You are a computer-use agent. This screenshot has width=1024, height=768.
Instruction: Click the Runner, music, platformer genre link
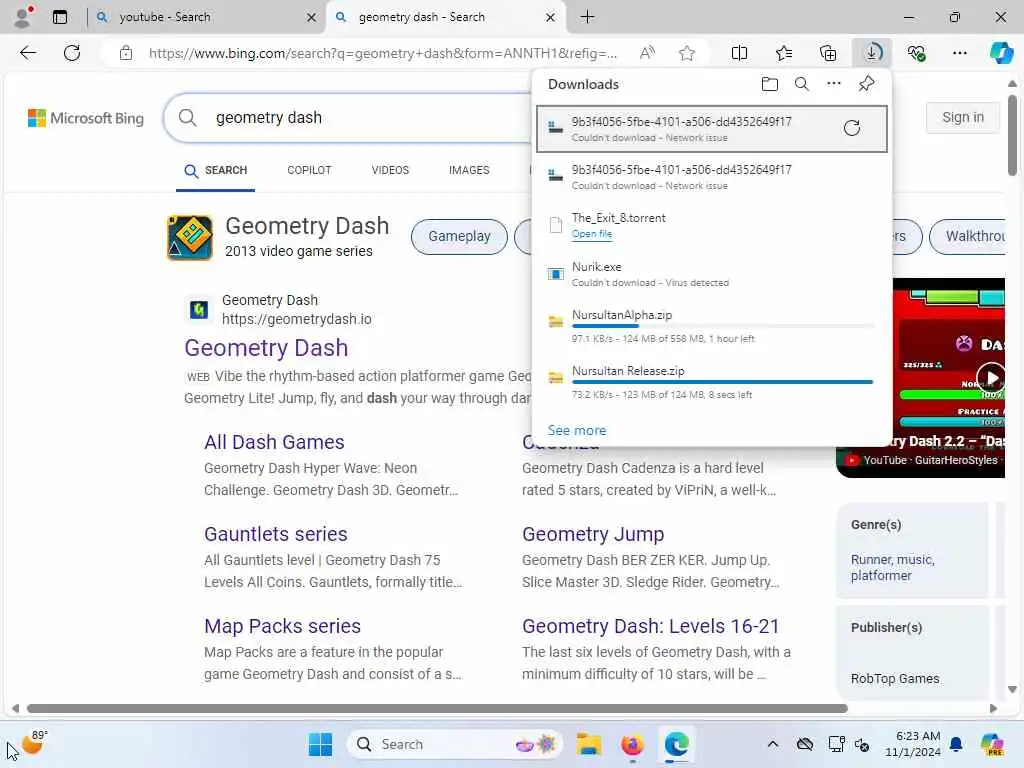tap(892, 568)
